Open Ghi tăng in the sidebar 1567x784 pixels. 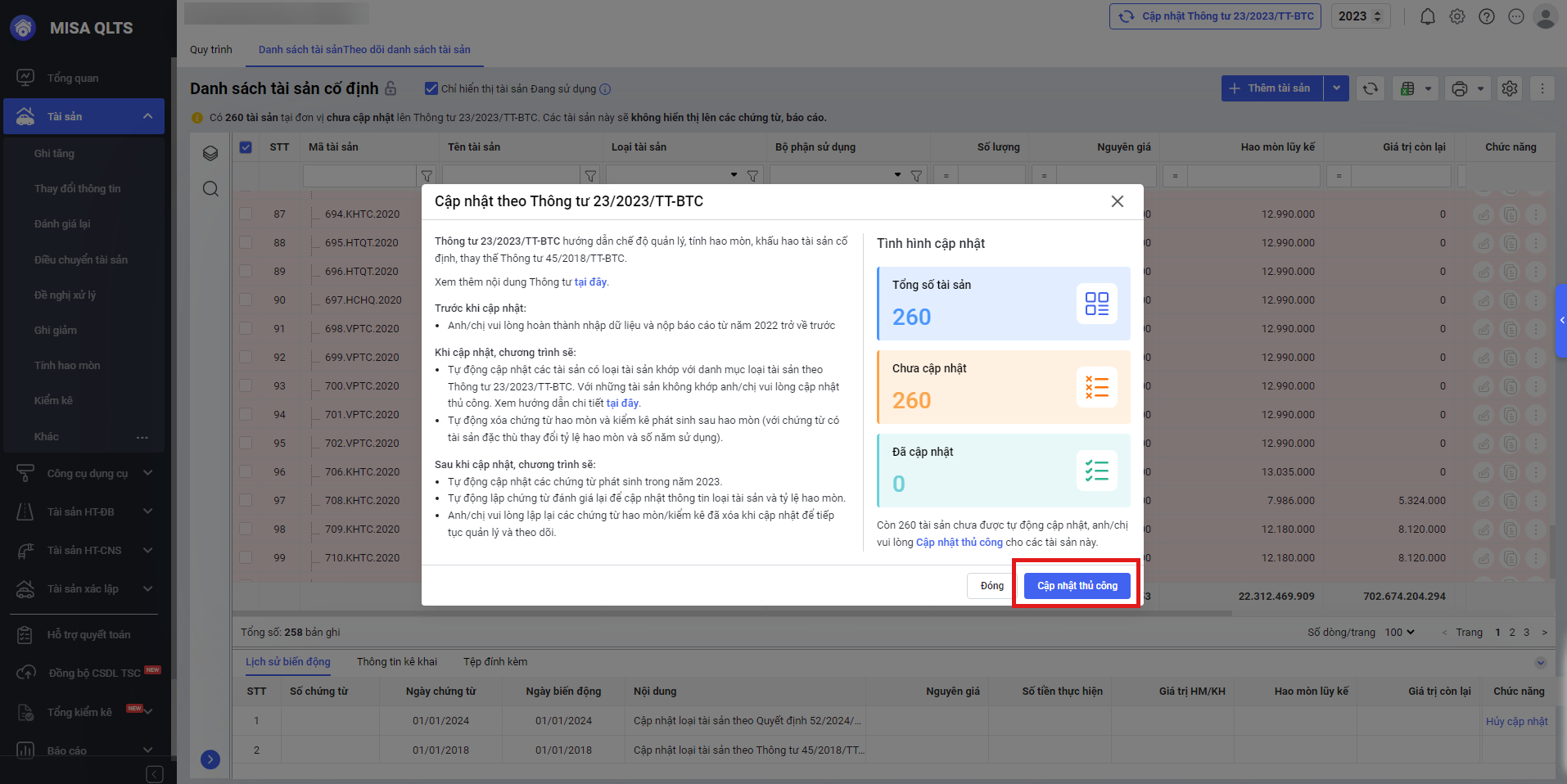(54, 153)
